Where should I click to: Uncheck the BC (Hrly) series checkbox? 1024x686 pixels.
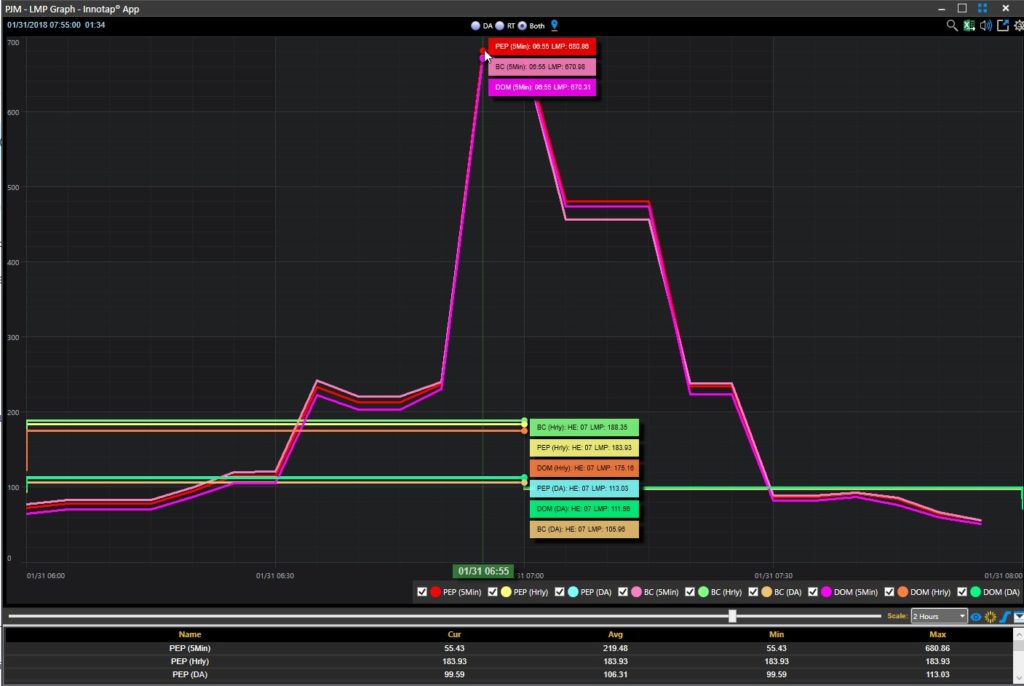coord(690,592)
